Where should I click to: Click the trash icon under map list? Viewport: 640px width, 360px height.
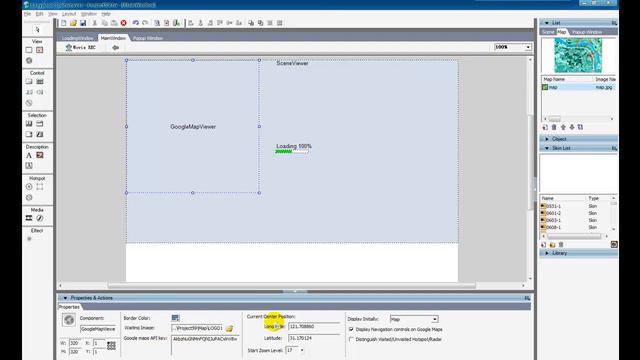pos(554,128)
